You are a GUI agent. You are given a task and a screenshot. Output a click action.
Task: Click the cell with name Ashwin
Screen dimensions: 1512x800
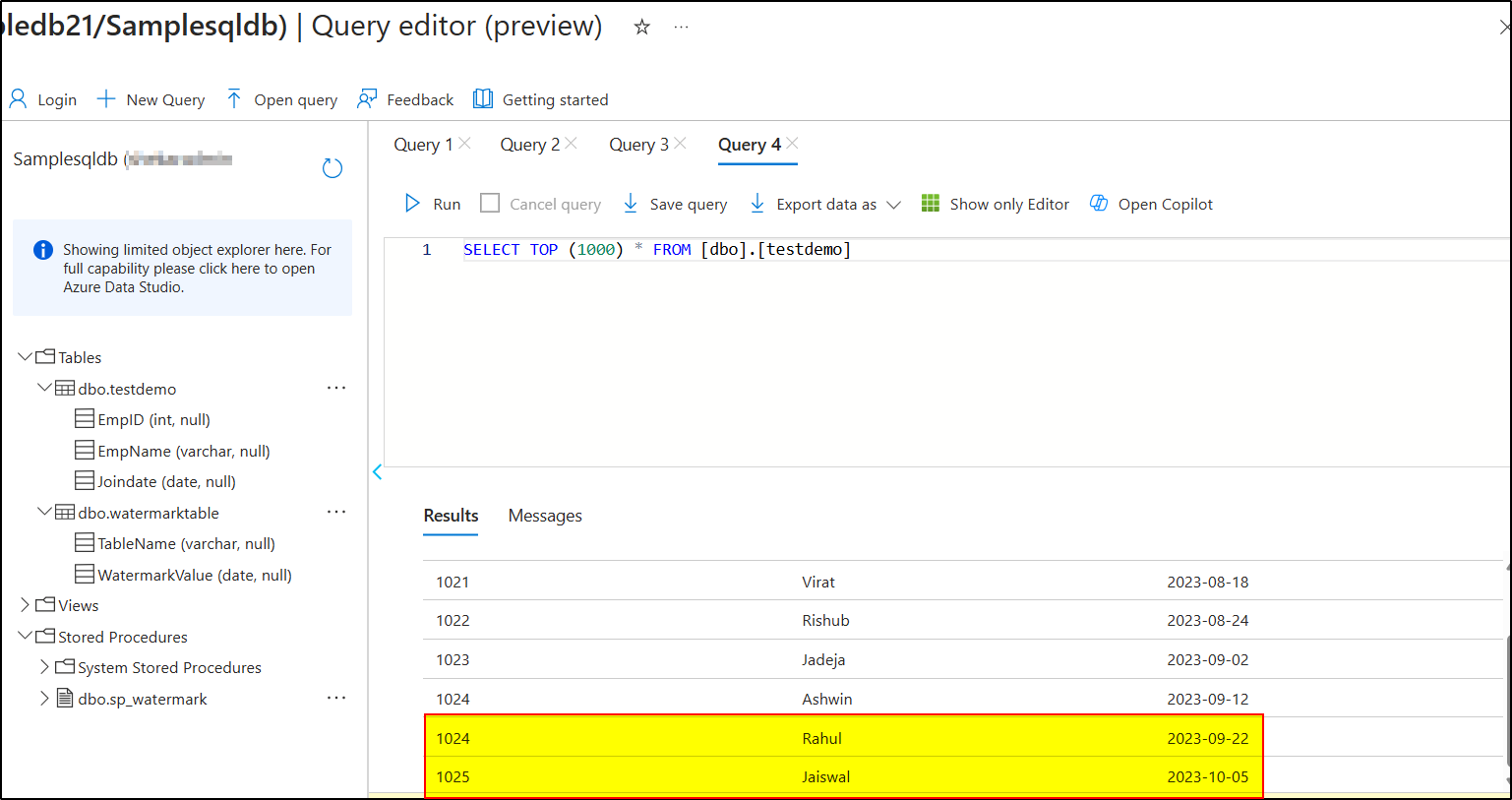(x=827, y=699)
